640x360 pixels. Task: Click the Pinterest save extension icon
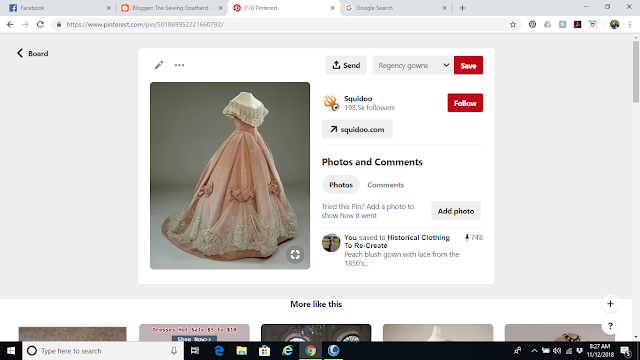(x=532, y=24)
